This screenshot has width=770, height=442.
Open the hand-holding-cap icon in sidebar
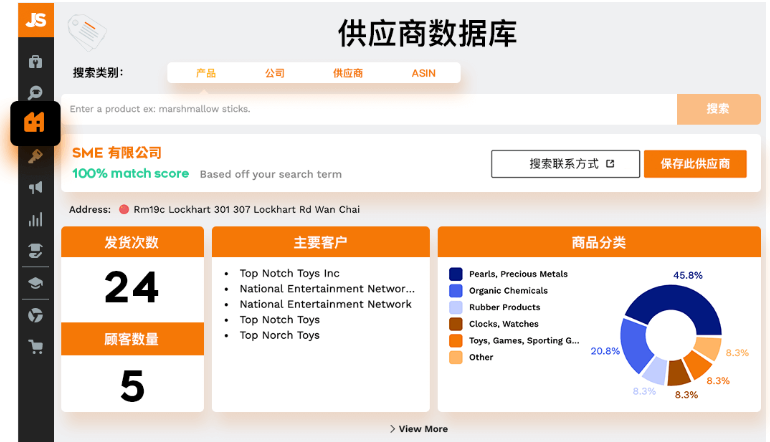(35, 250)
